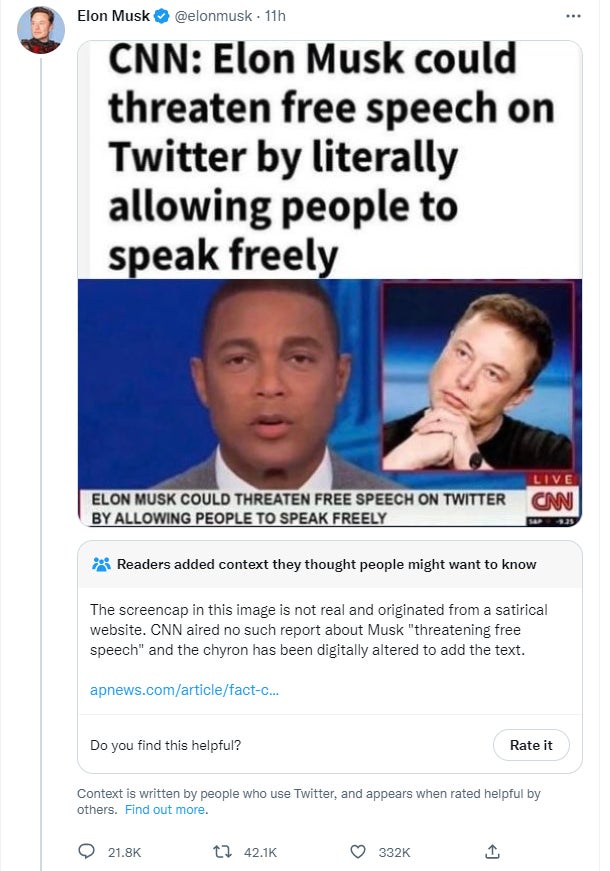Click the Elon Musk display name
The image size is (610, 871).
tap(113, 17)
